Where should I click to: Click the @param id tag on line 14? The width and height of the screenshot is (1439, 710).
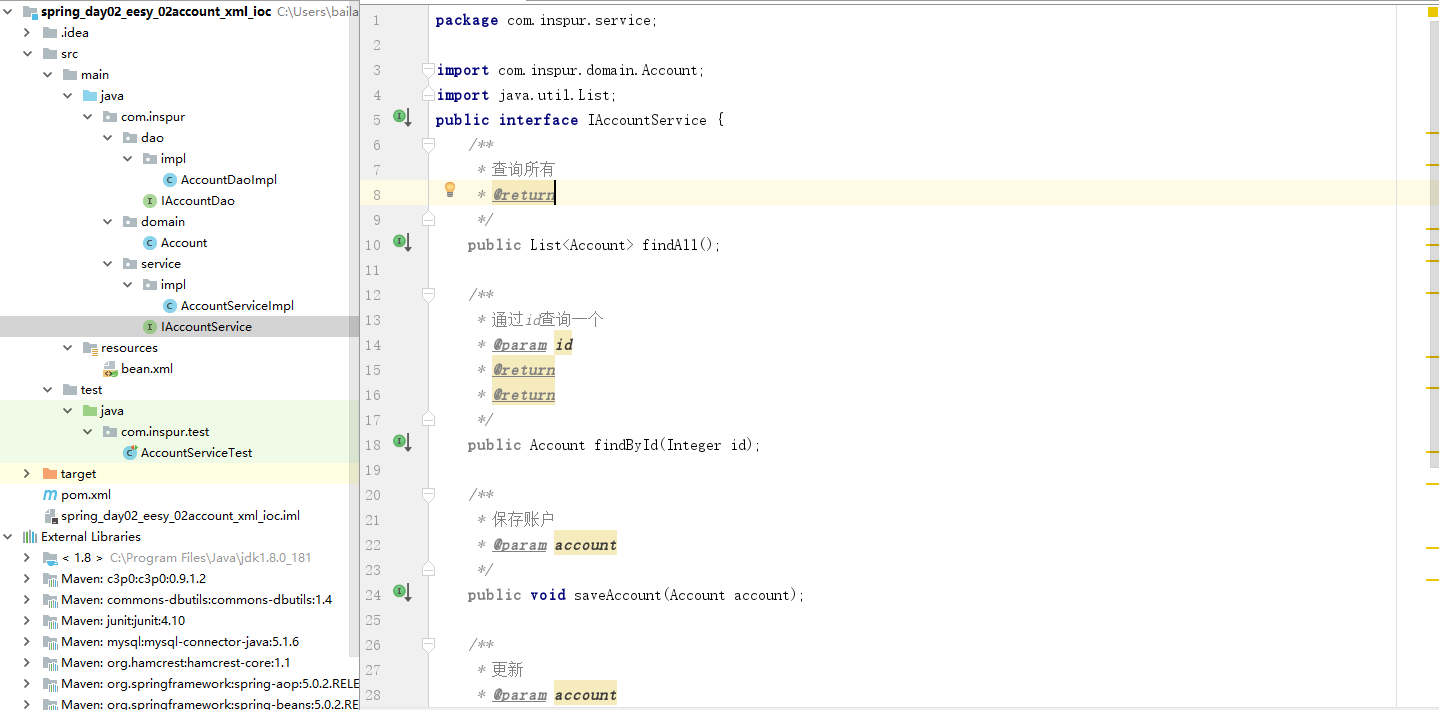pyautogui.click(x=533, y=345)
